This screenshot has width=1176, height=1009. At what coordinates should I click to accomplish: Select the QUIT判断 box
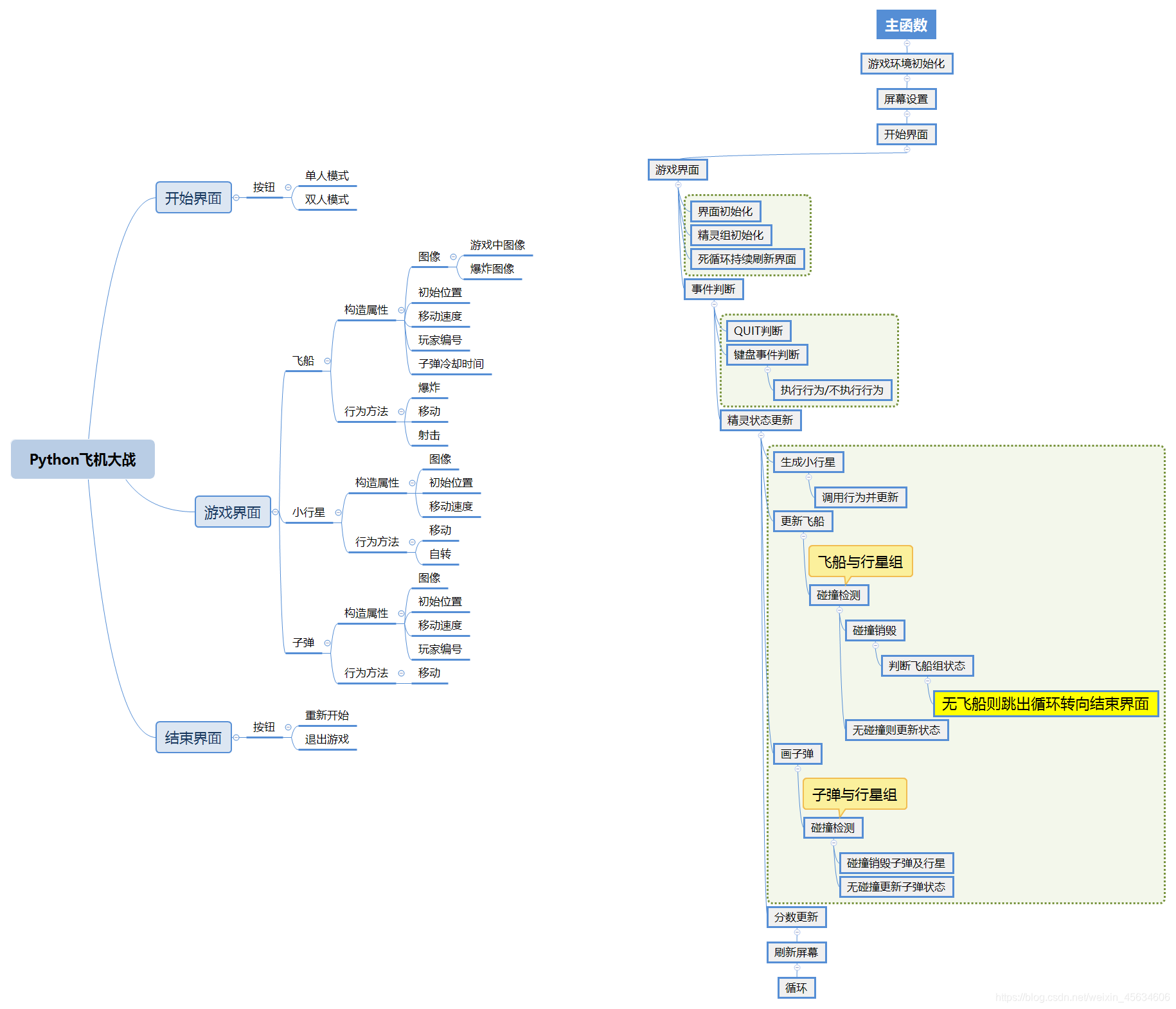click(x=759, y=331)
